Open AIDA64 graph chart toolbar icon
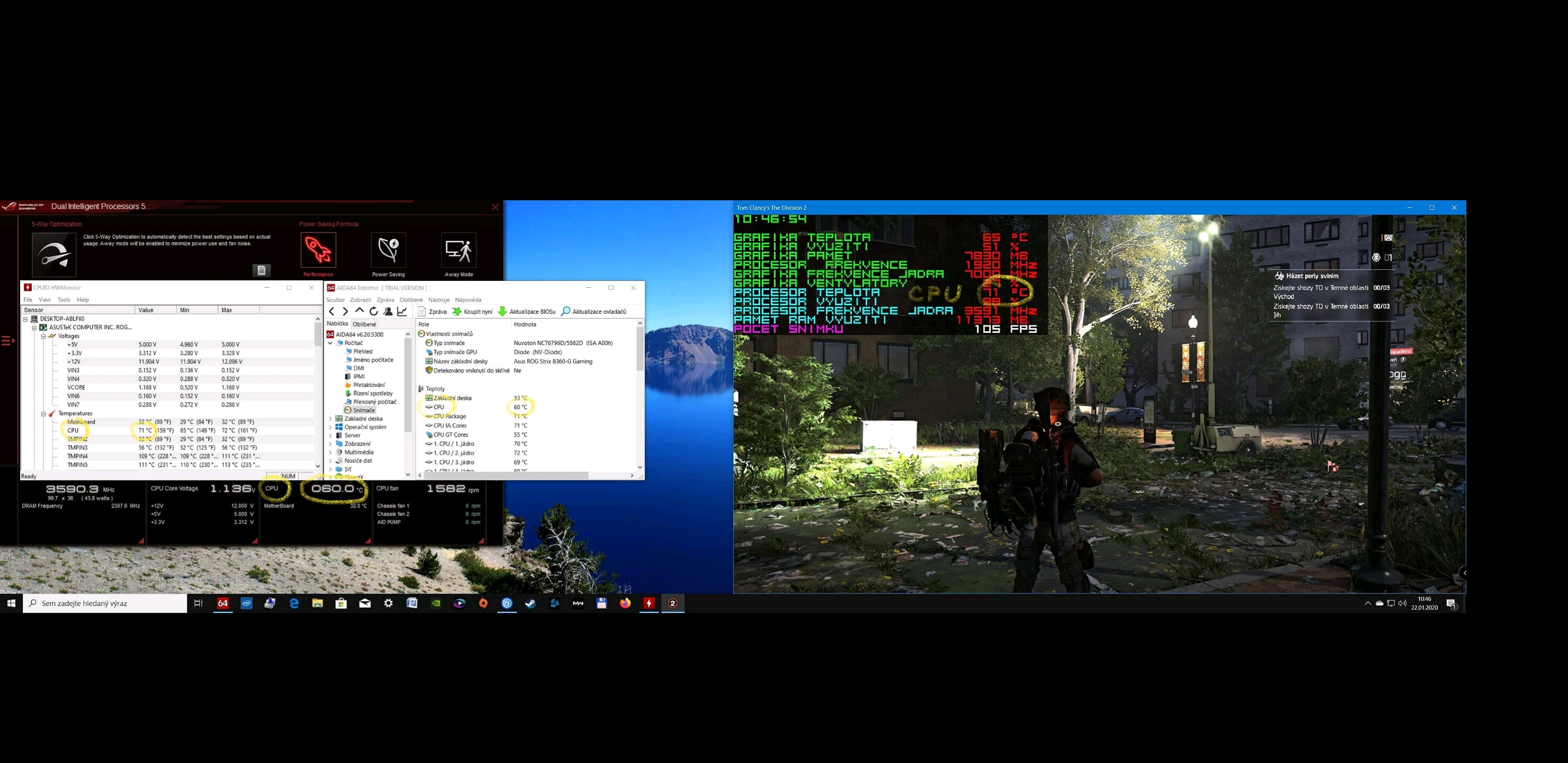Screen dimensions: 1568x763 pos(403,311)
